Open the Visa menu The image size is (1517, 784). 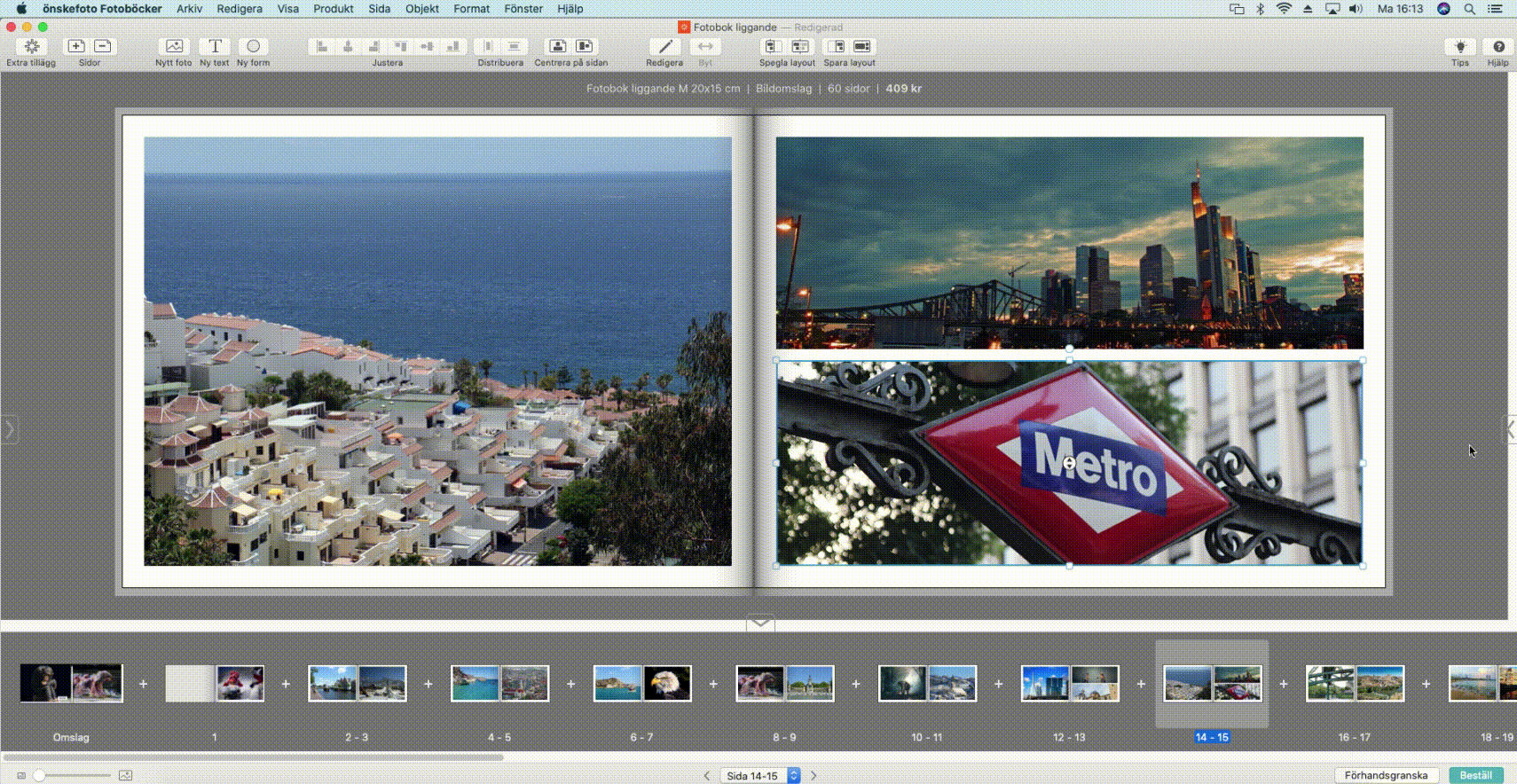click(x=287, y=9)
